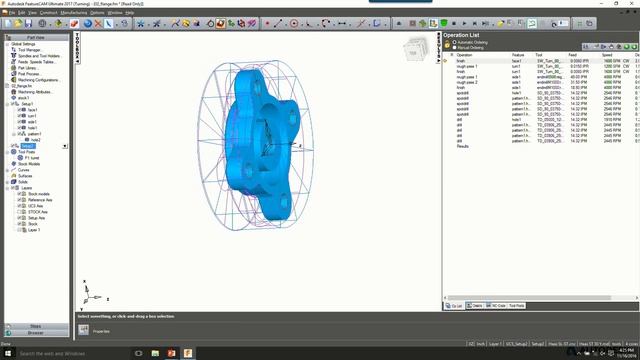
Task: Open Post Process item in tree
Action: click(29, 74)
